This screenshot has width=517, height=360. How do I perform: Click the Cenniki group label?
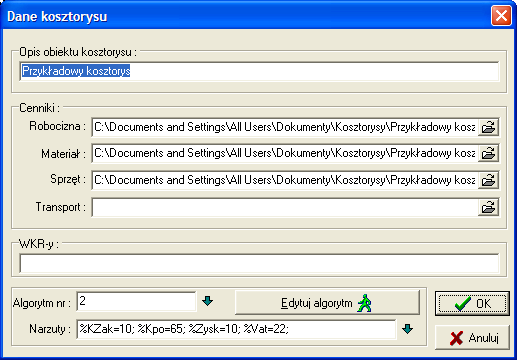tap(39, 108)
